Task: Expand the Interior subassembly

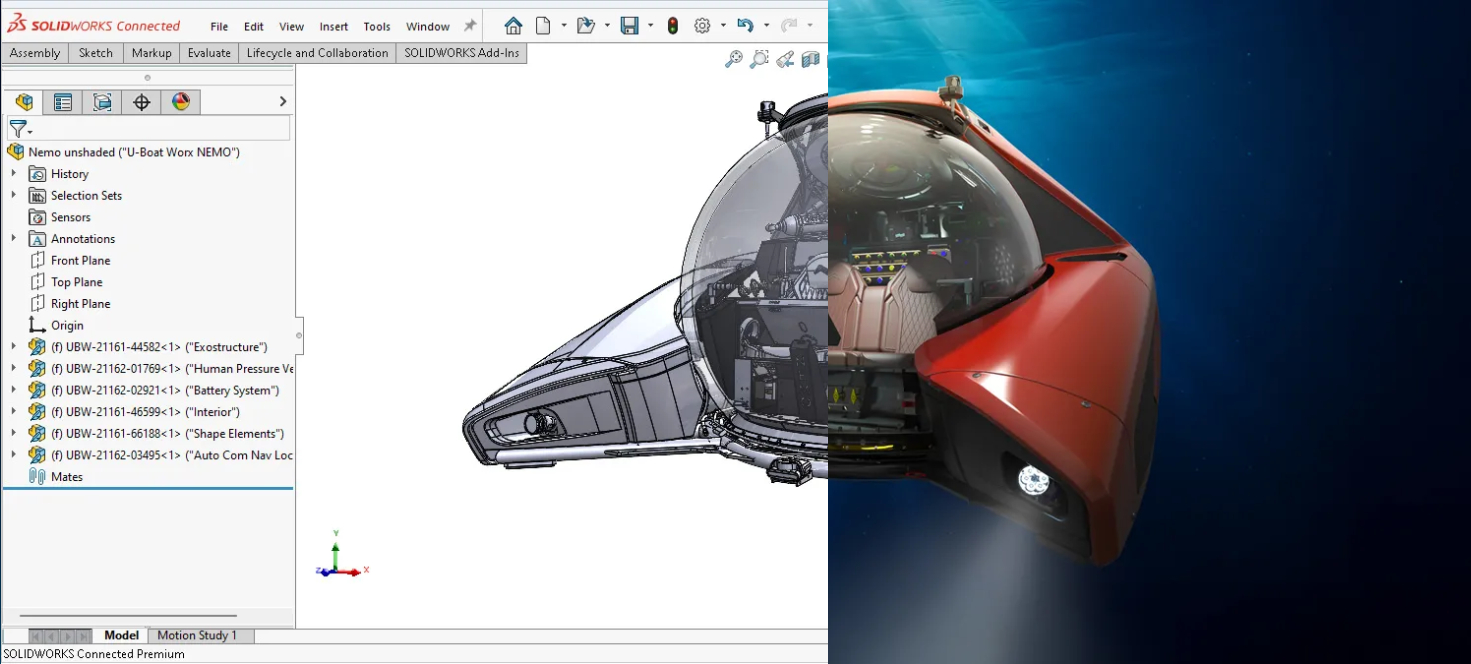Action: pos(13,411)
